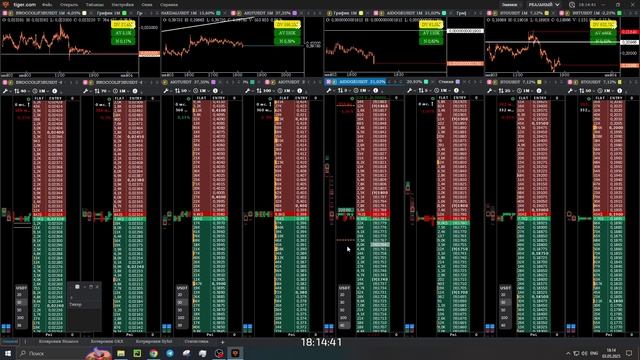
Task: Toggle green power icon in order book with scale 60
Action: (x=29, y=99)
